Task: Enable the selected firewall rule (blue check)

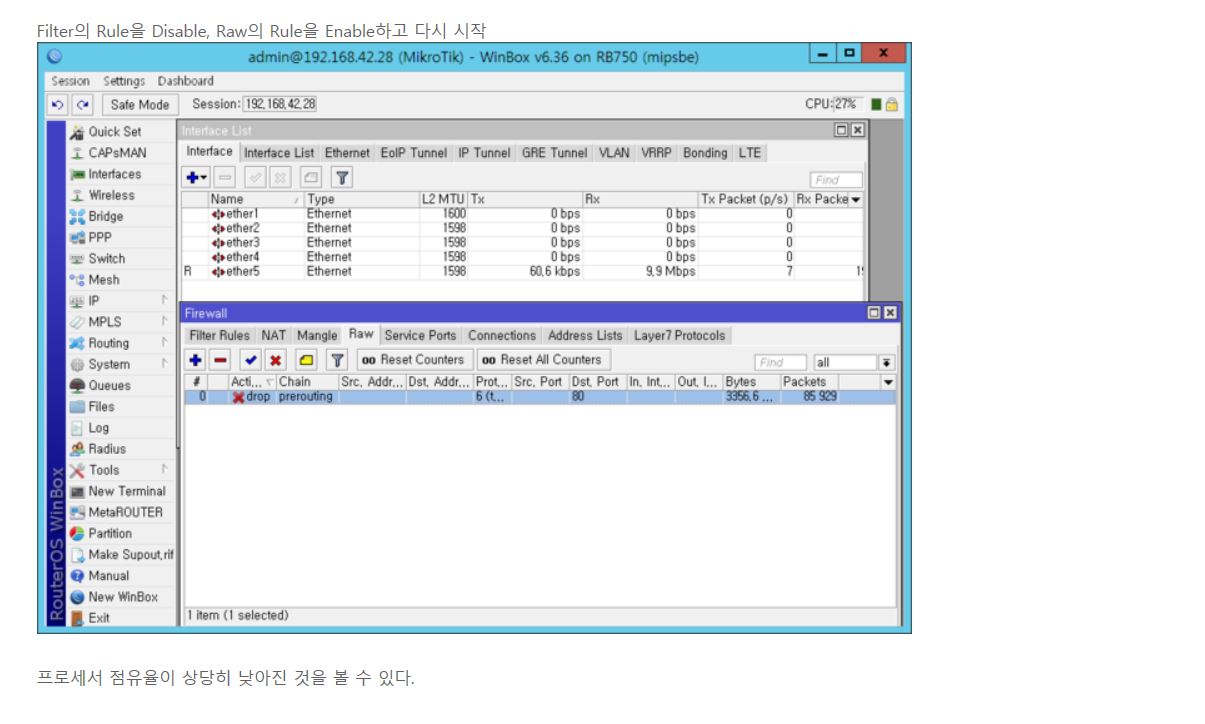Action: coord(249,360)
